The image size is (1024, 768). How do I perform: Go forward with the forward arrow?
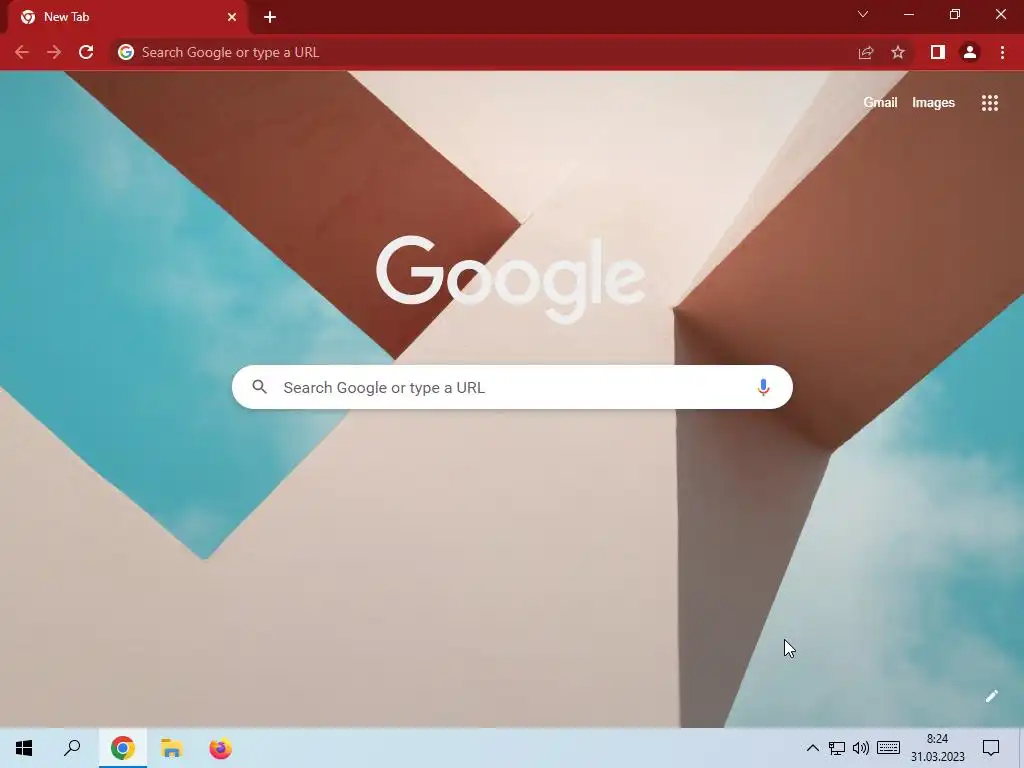[54, 52]
